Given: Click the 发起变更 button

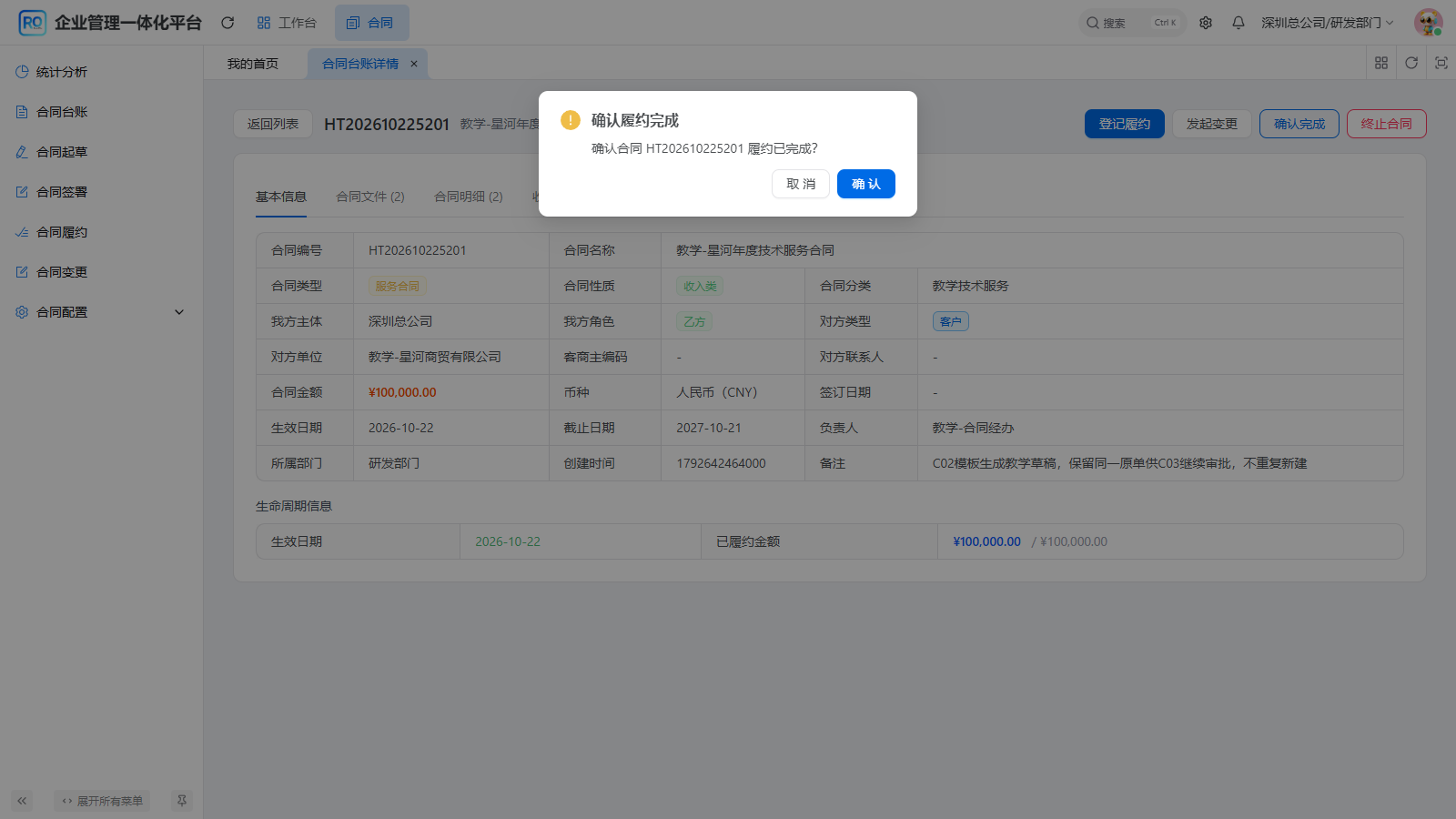Looking at the screenshot, I should click(x=1212, y=124).
